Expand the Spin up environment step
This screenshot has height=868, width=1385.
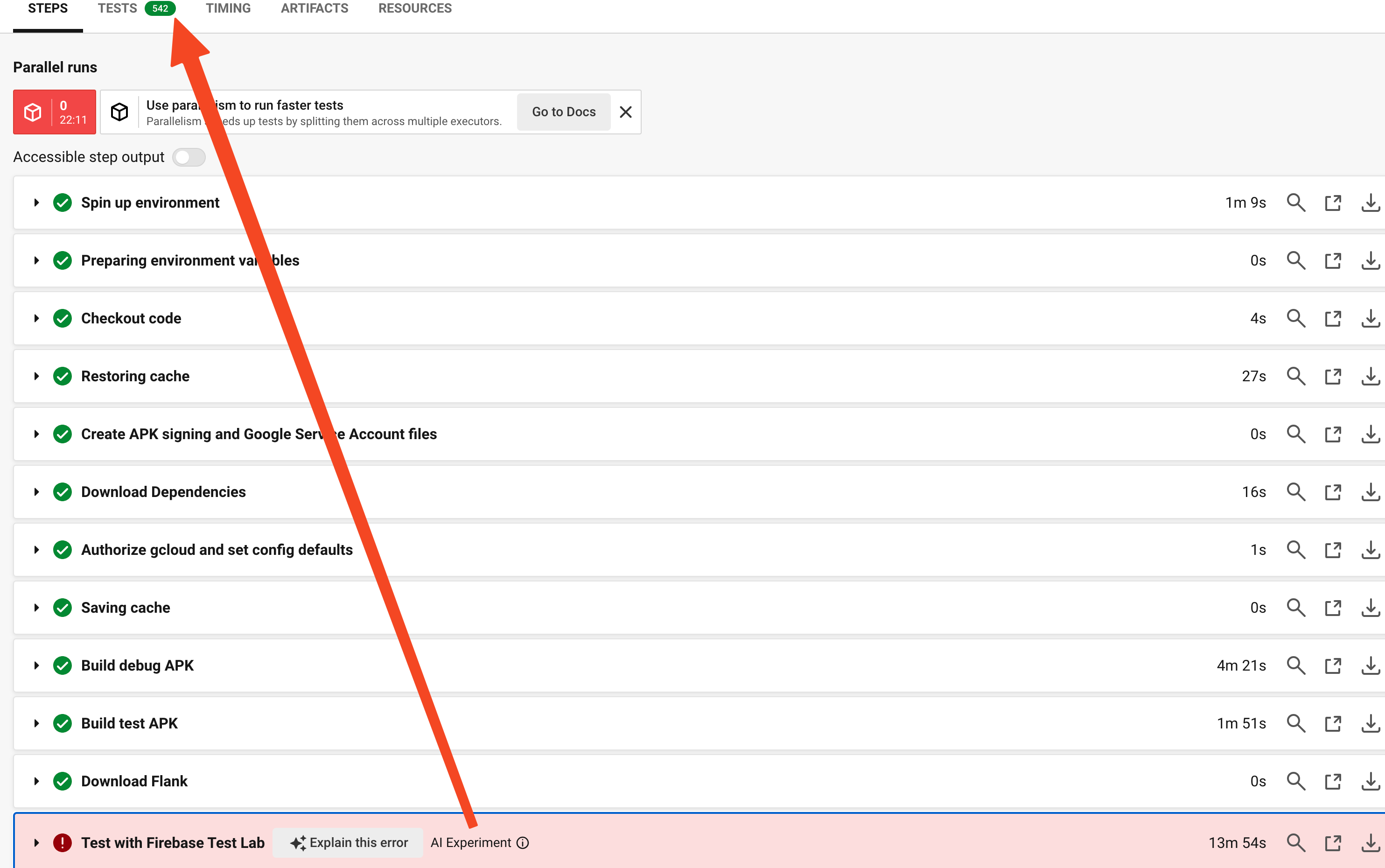pyautogui.click(x=36, y=203)
